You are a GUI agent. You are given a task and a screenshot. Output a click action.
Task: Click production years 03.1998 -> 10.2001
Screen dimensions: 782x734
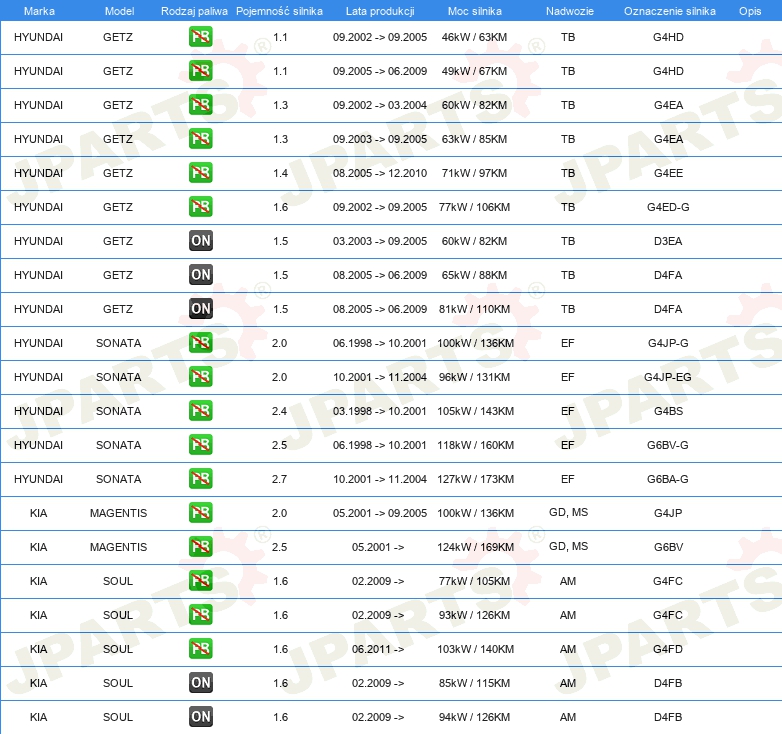[x=380, y=411]
